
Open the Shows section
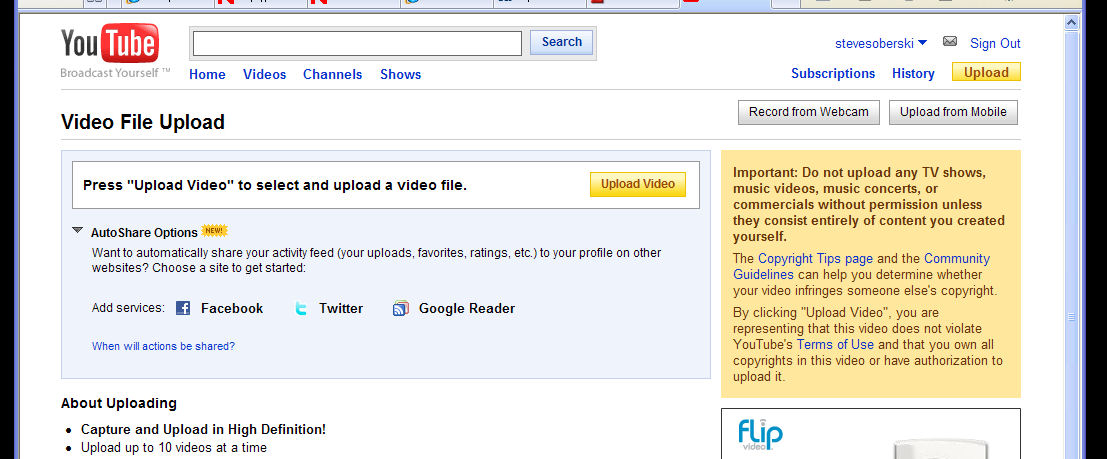(x=400, y=74)
